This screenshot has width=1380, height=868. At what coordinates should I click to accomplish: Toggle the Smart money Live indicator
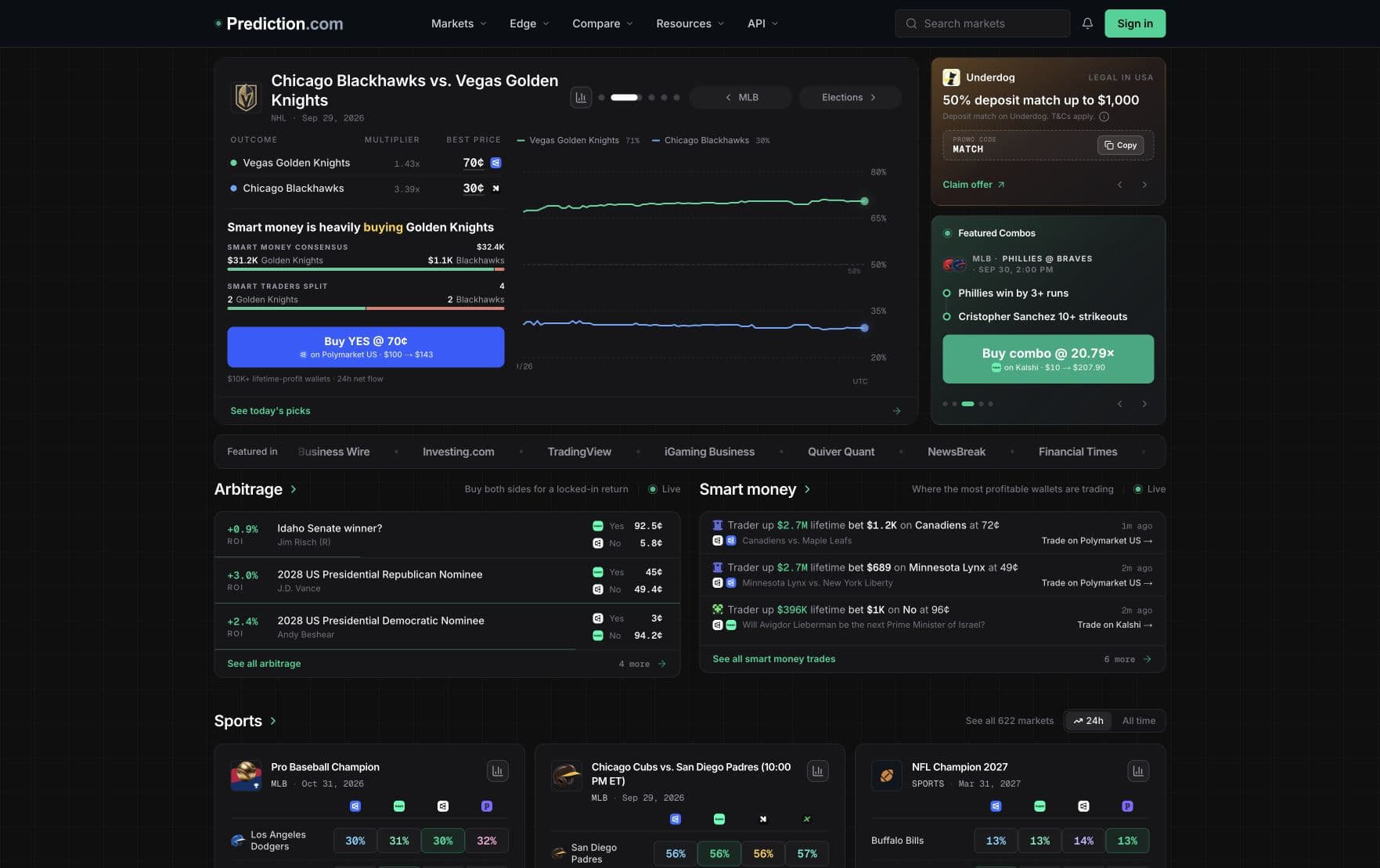[1149, 489]
